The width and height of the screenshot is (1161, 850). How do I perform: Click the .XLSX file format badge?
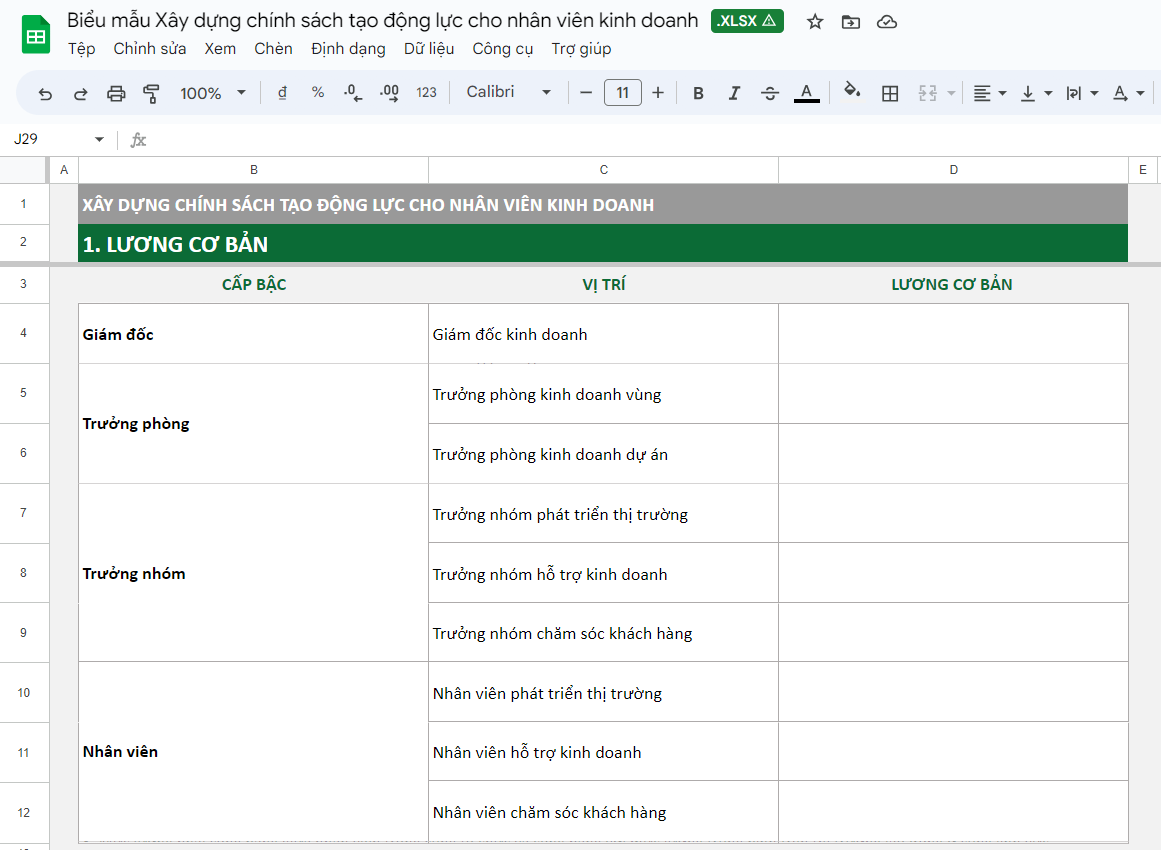tap(747, 21)
